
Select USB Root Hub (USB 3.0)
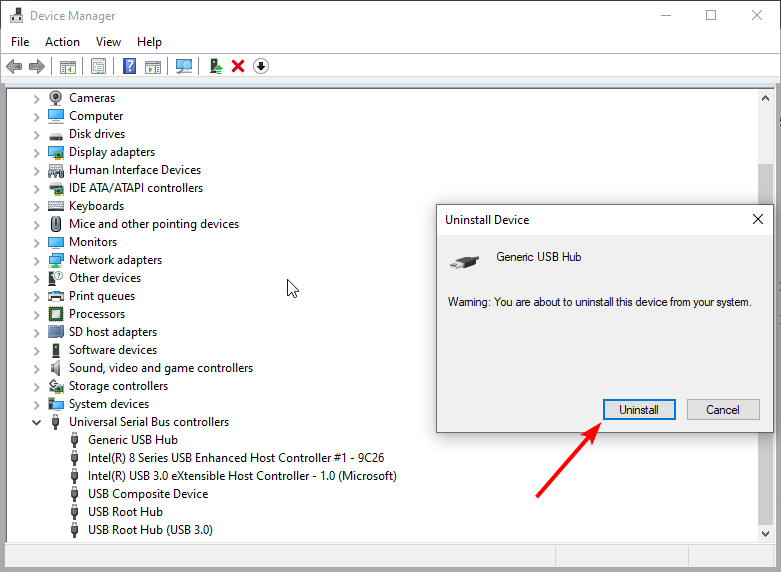(x=150, y=530)
